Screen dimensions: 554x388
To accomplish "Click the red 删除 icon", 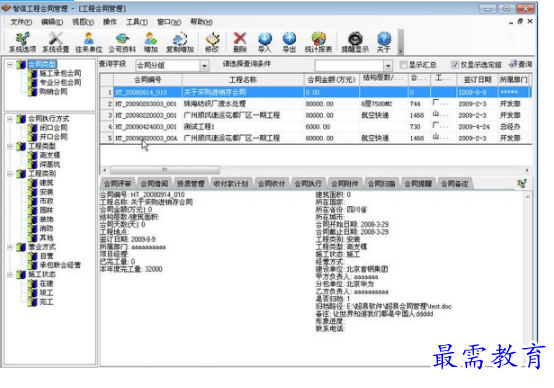I will pos(240,42).
